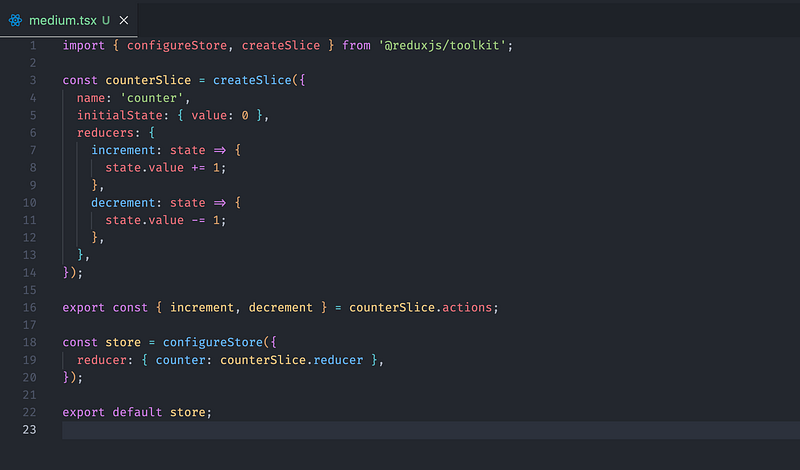Click the React file icon on medium.tsx tab
Screen dimensions: 800x470
click(15, 20)
